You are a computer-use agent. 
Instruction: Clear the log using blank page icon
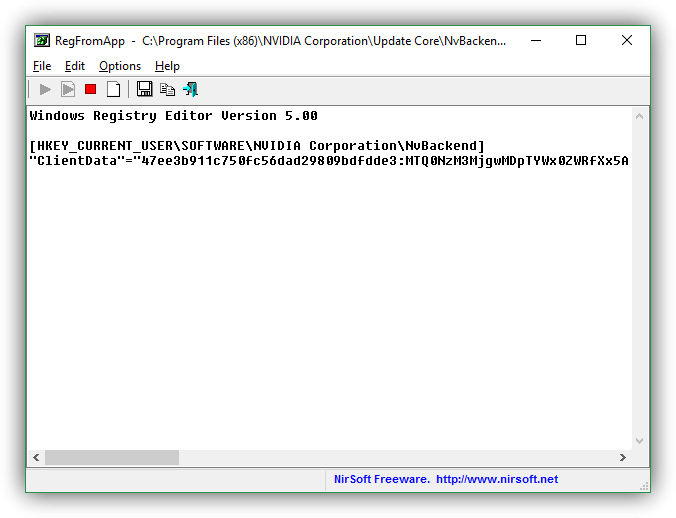point(113,89)
